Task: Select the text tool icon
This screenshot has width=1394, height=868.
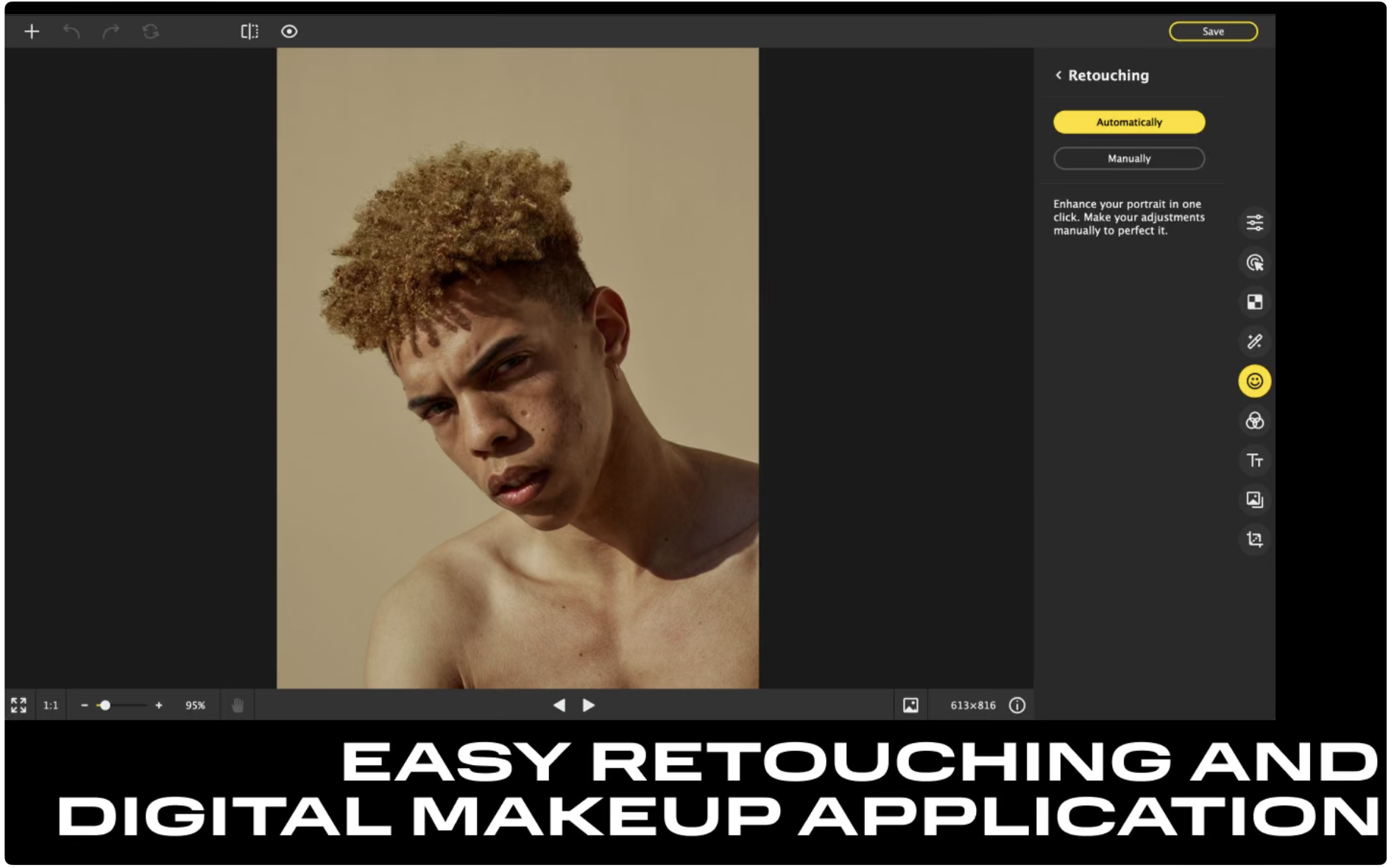Action: (1254, 460)
